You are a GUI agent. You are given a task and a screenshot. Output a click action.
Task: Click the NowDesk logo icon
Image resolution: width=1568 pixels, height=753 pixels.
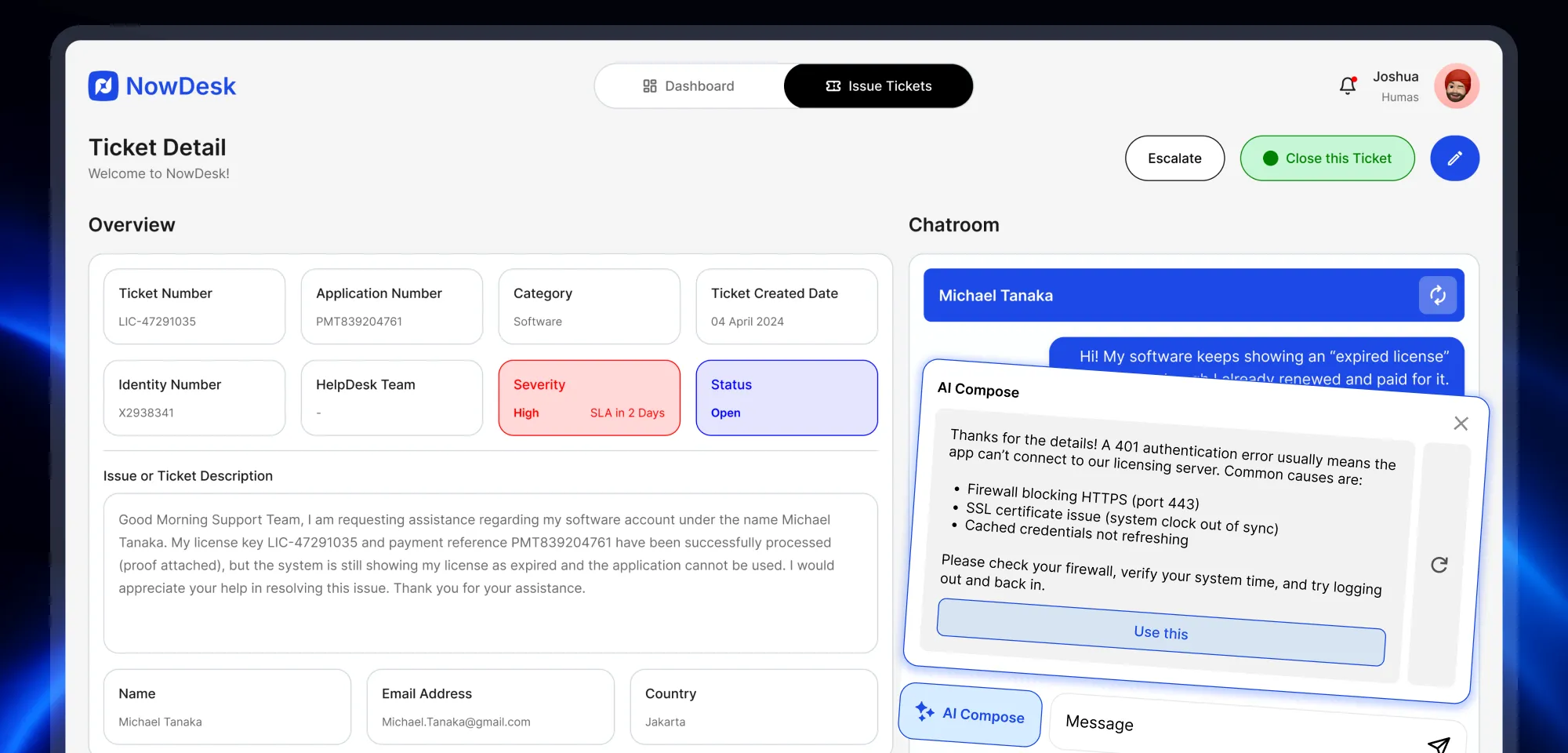click(x=103, y=86)
